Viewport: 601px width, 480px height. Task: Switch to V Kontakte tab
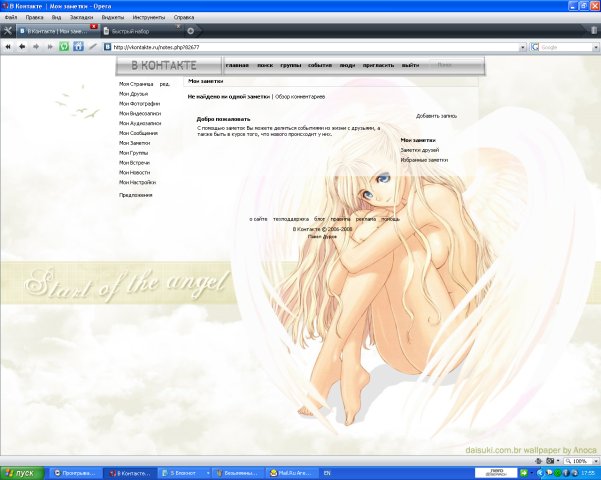click(57, 31)
